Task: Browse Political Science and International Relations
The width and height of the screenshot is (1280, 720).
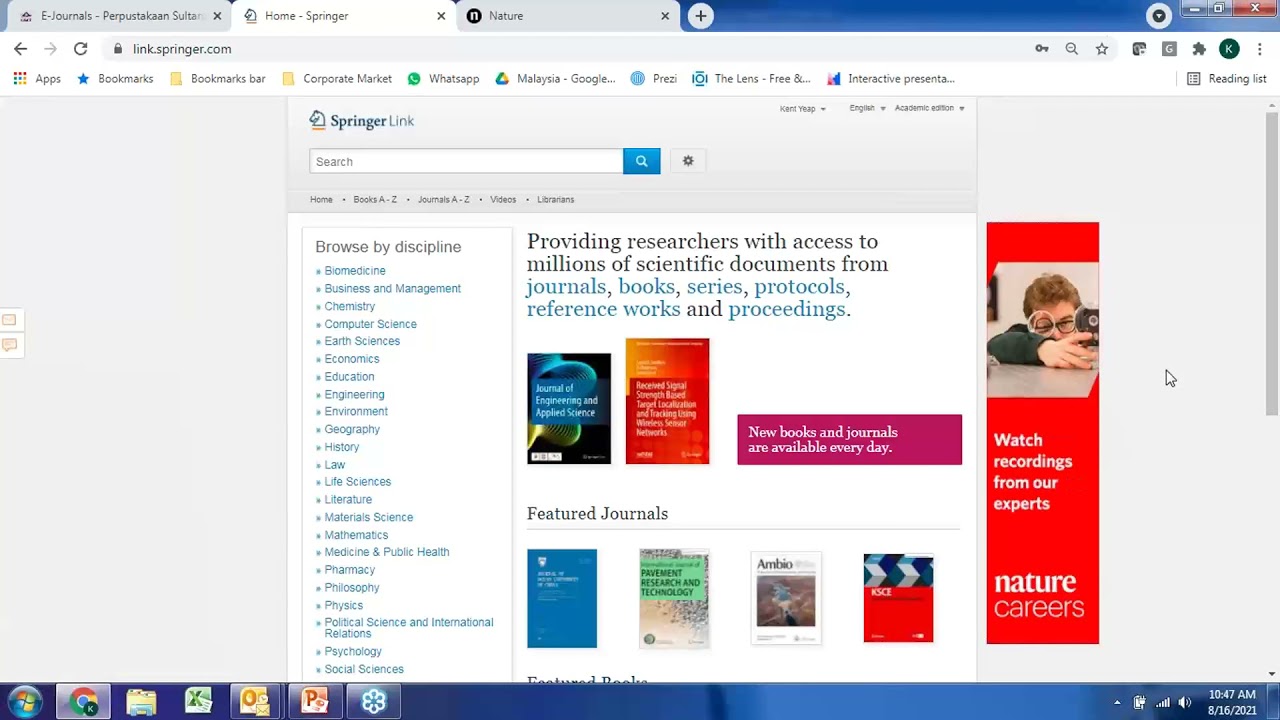Action: pos(408,628)
